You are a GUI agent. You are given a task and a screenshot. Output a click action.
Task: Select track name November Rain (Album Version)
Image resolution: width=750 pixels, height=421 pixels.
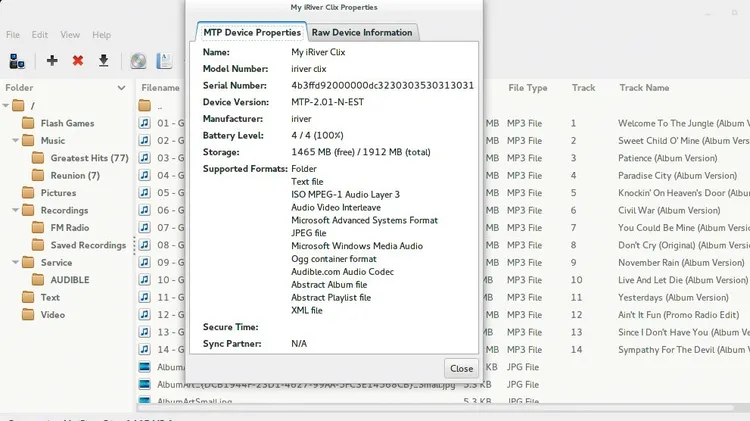[681, 262]
